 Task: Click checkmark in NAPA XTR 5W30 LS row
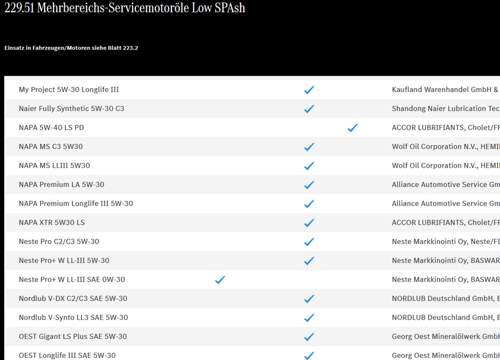[309, 223]
